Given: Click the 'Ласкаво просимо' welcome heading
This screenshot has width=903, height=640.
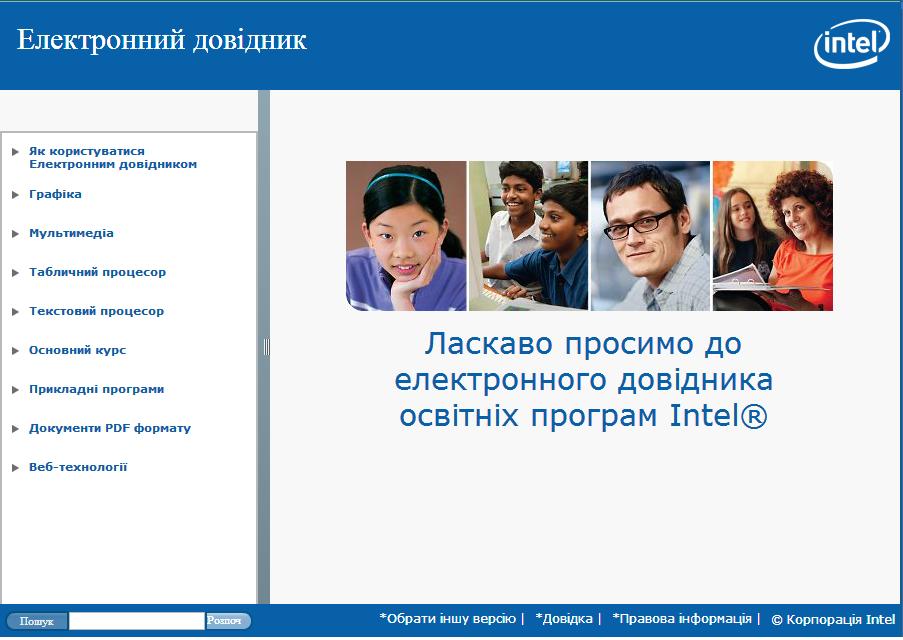Looking at the screenshot, I should point(583,380).
